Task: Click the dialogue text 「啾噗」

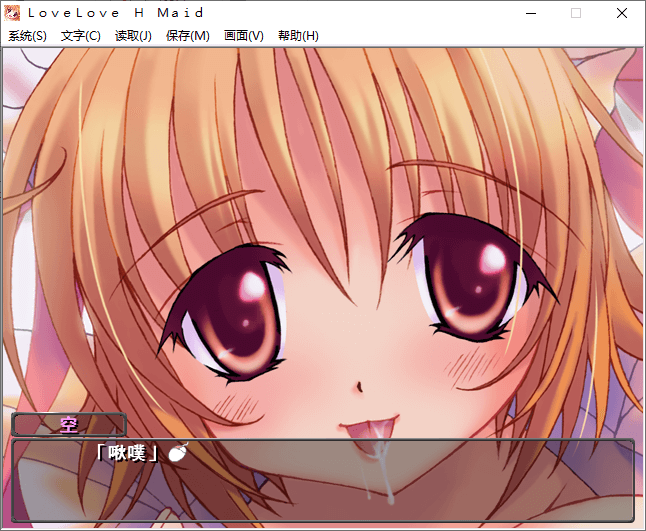Action: [x=127, y=453]
